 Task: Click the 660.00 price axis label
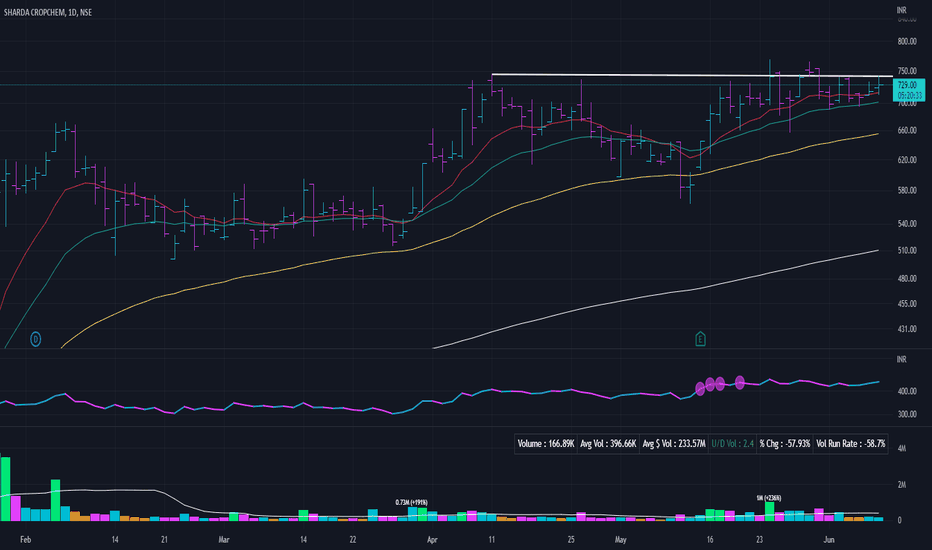coord(907,130)
